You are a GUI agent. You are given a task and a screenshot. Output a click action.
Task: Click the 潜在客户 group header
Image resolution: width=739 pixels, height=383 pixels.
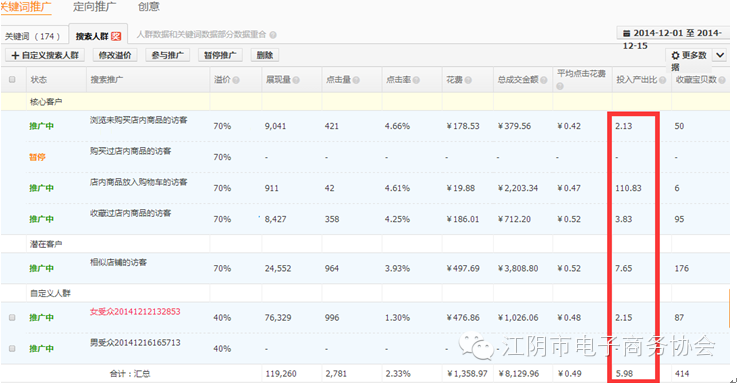tap(46, 244)
